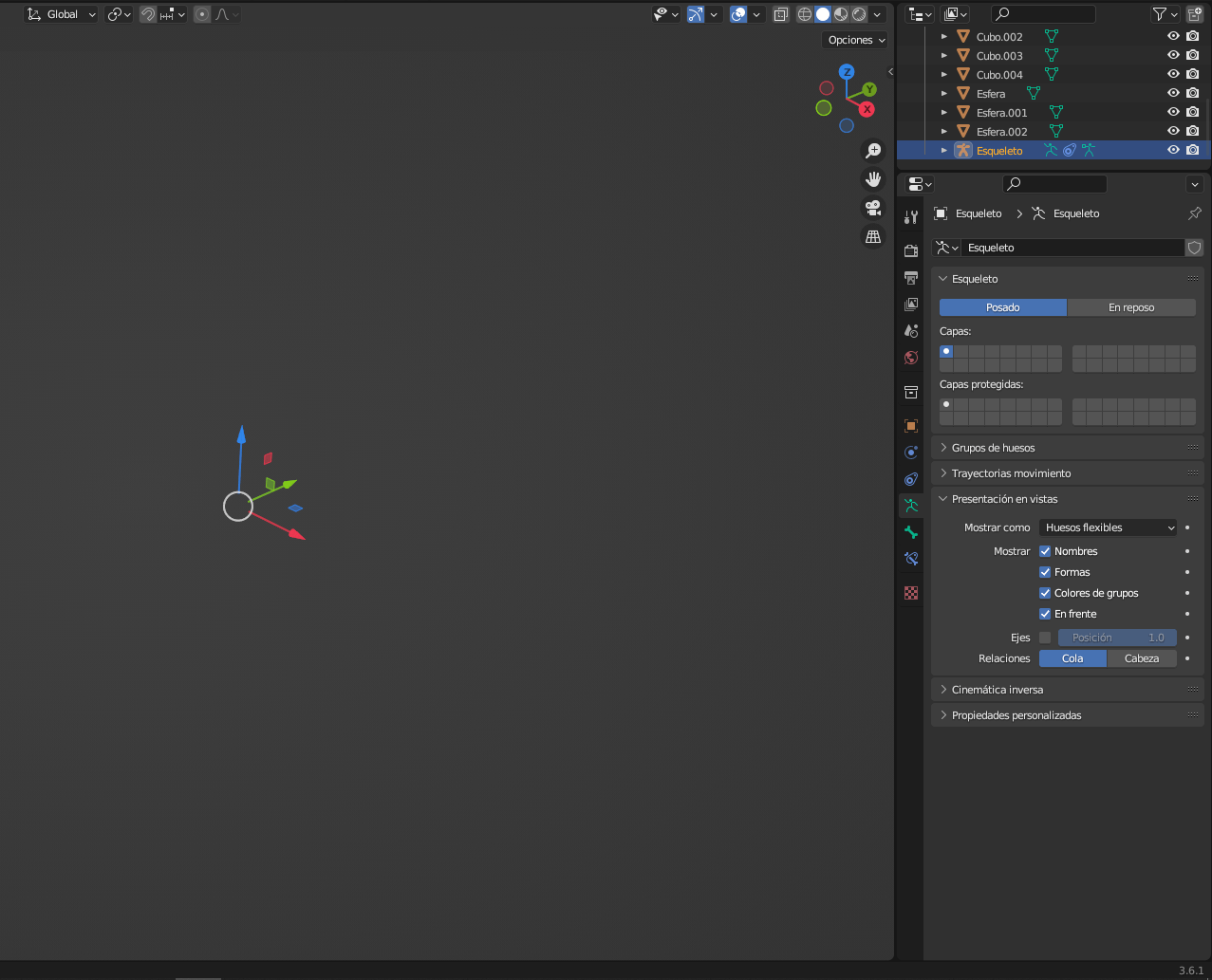Open the Render properties tab
Screen dimensions: 1212x980
(x=910, y=250)
